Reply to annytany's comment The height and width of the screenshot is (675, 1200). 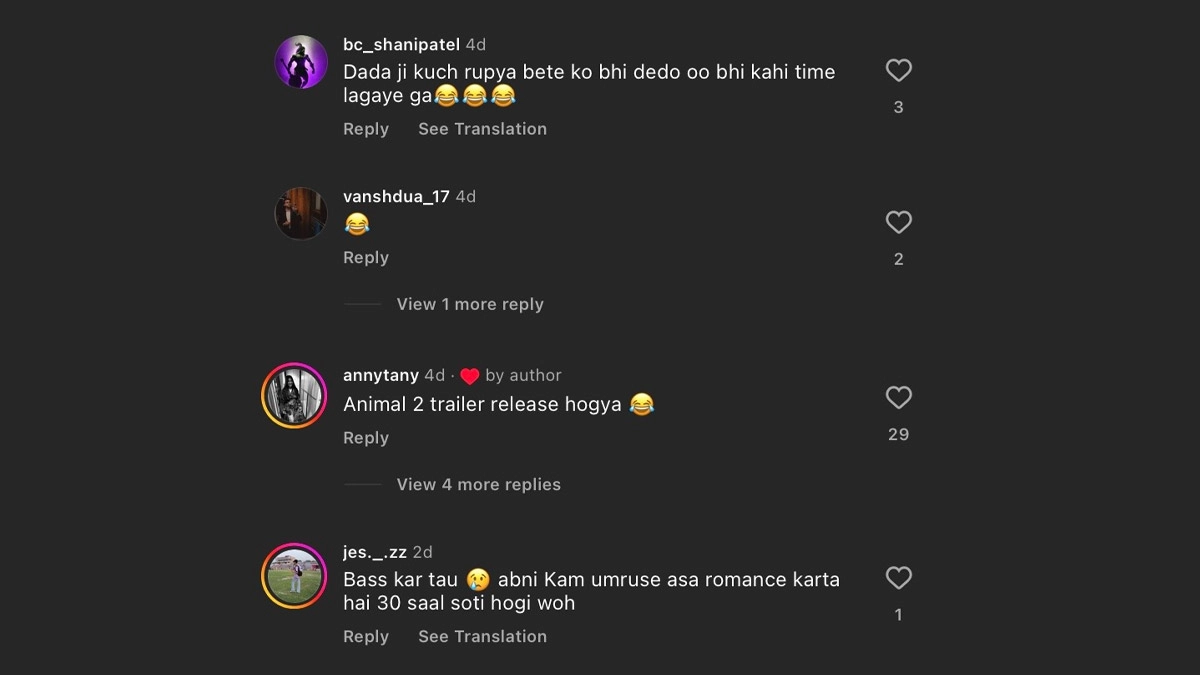coord(366,438)
